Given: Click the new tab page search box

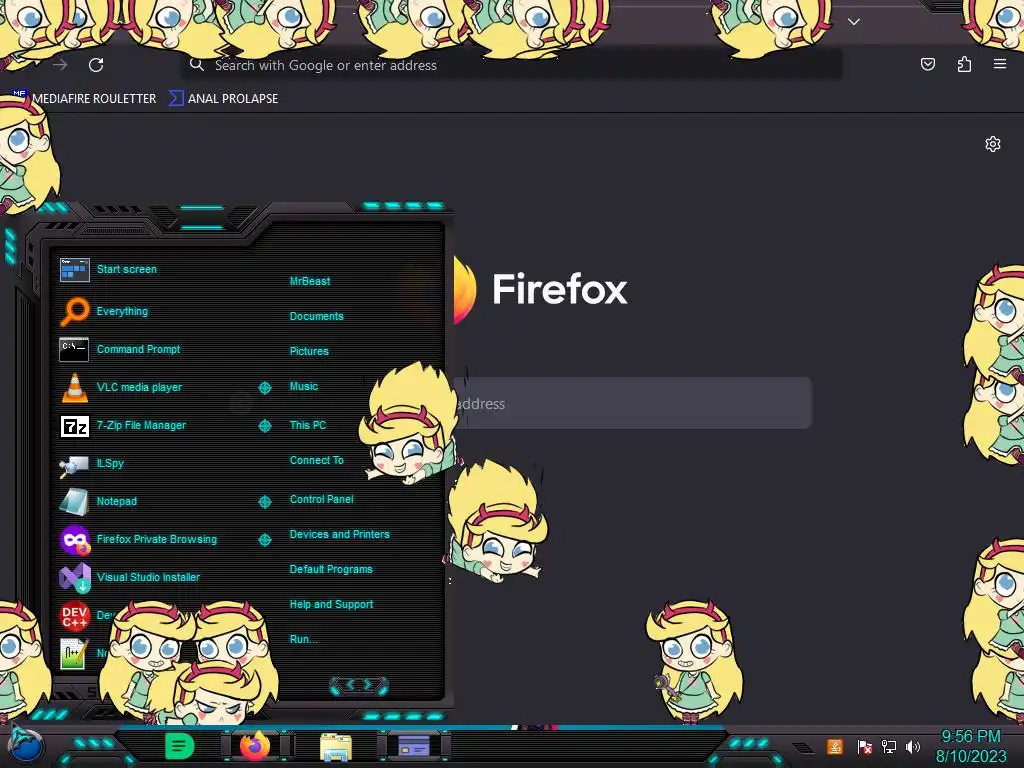Looking at the screenshot, I should click(x=632, y=403).
